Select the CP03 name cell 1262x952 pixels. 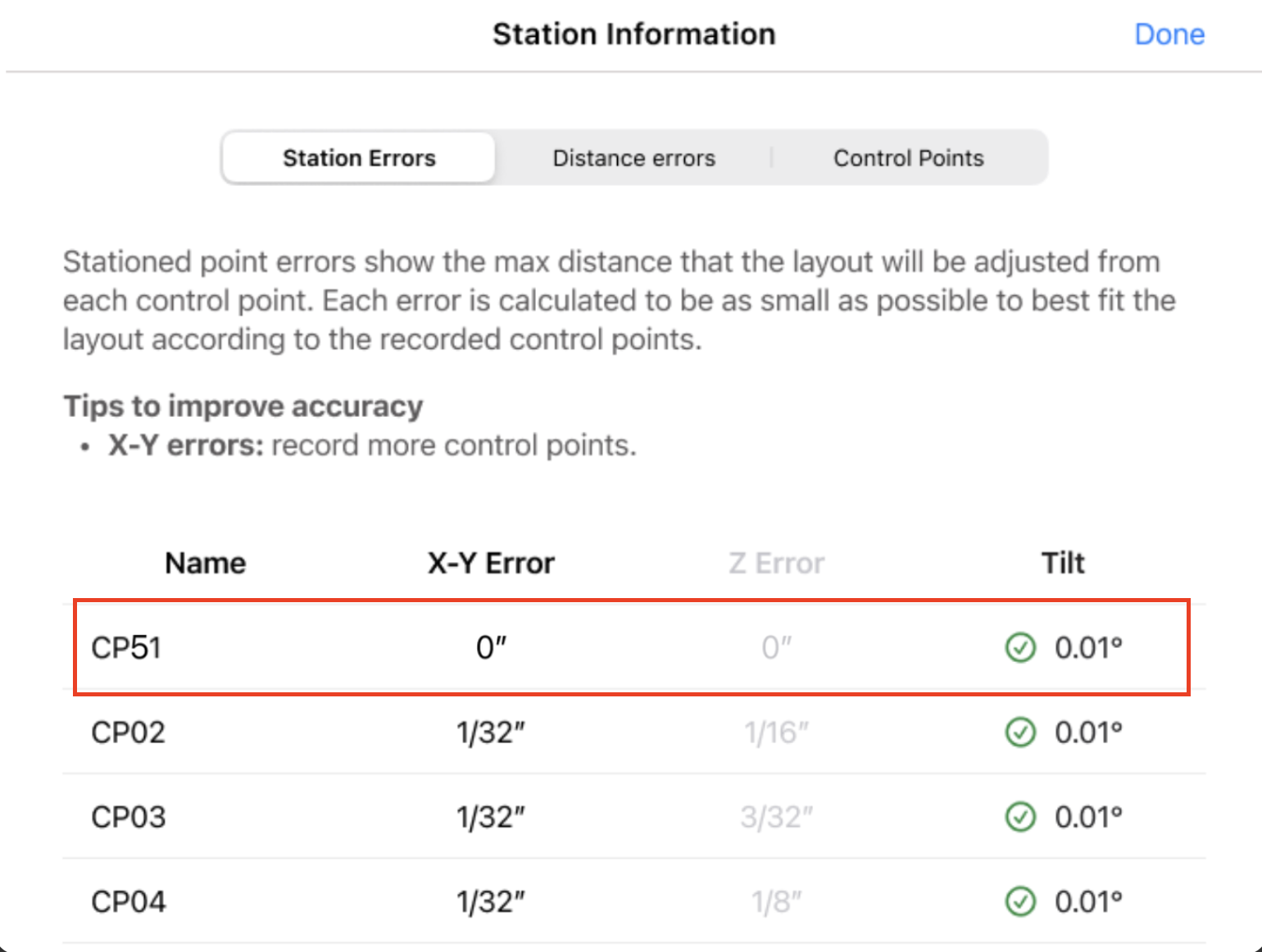[x=128, y=817]
